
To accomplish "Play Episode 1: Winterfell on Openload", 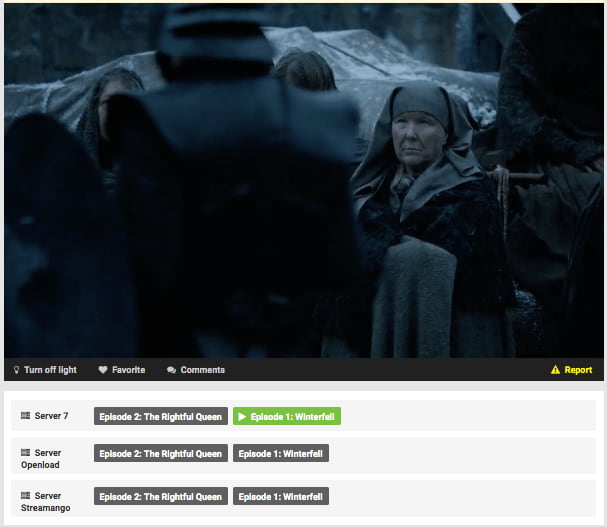I will (x=281, y=453).
